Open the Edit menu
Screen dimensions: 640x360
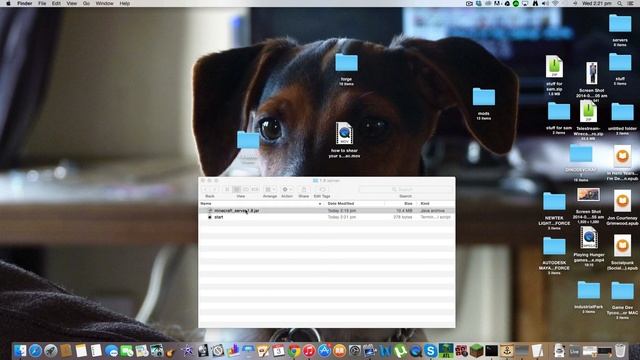coord(56,3)
